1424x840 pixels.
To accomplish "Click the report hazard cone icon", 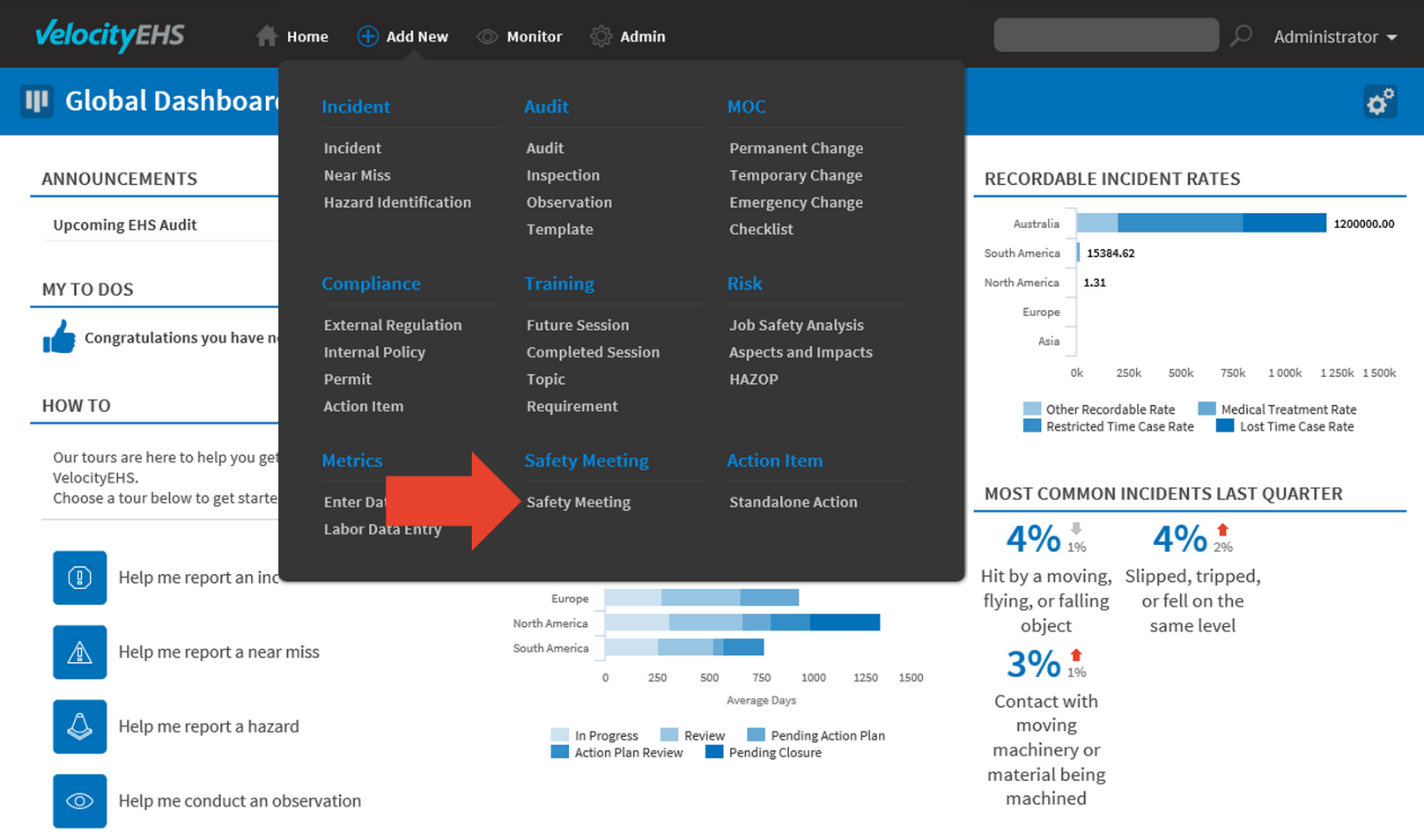I will (x=80, y=726).
